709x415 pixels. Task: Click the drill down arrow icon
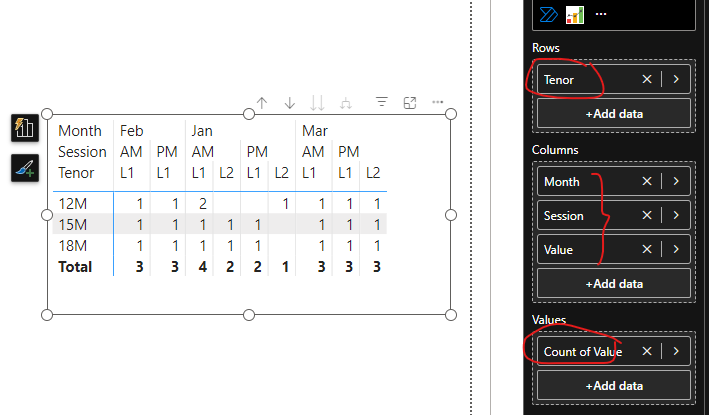point(290,103)
